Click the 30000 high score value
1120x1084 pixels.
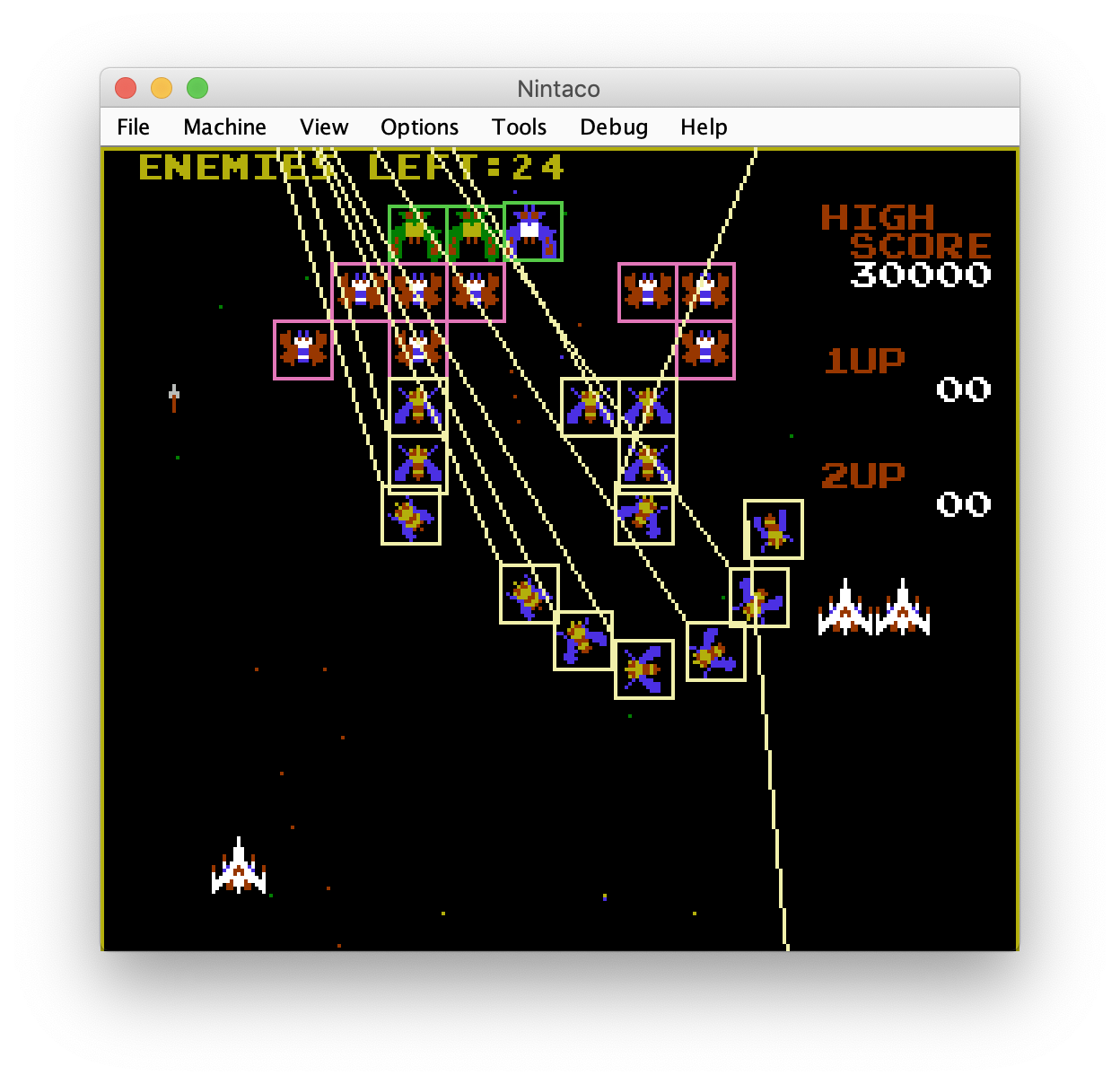pos(921,274)
